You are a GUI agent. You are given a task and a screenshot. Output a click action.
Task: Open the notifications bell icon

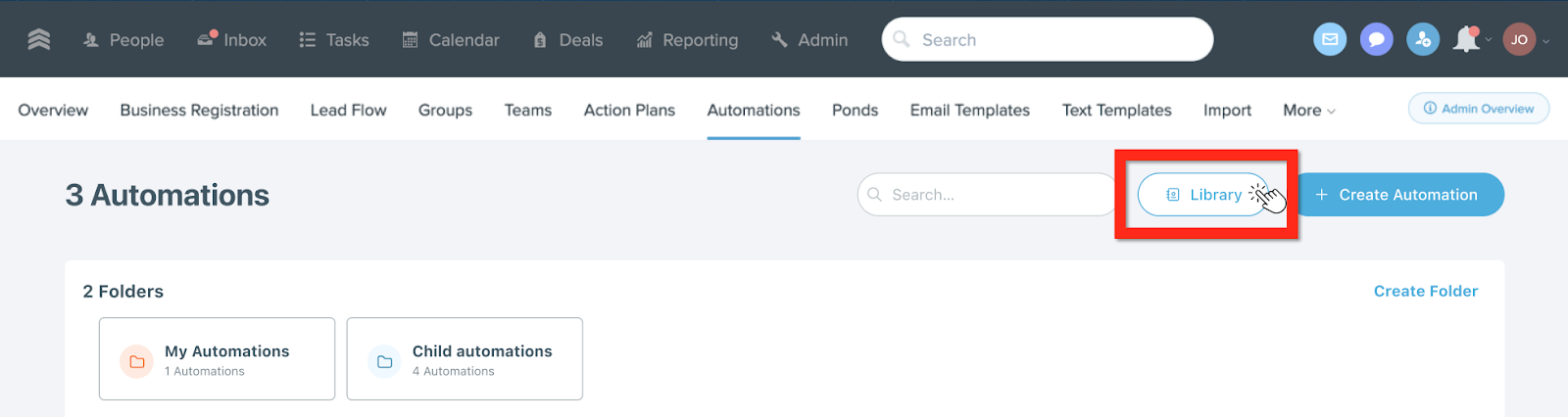(x=1466, y=39)
